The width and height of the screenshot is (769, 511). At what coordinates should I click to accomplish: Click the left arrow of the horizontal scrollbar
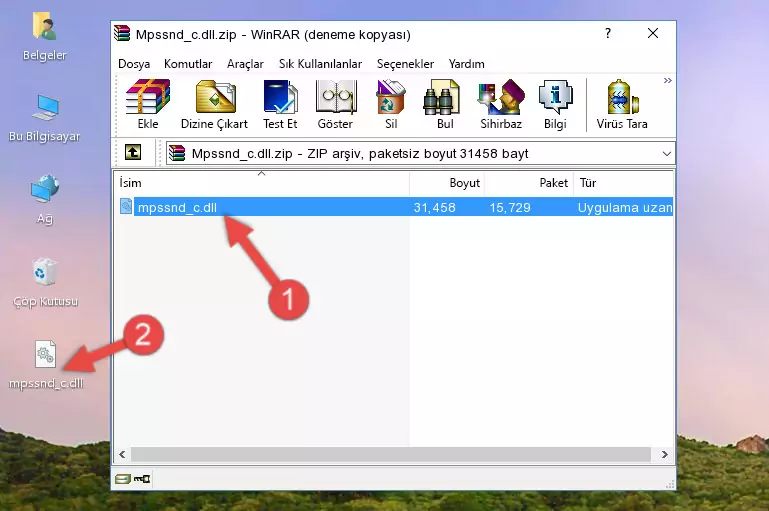click(122, 455)
